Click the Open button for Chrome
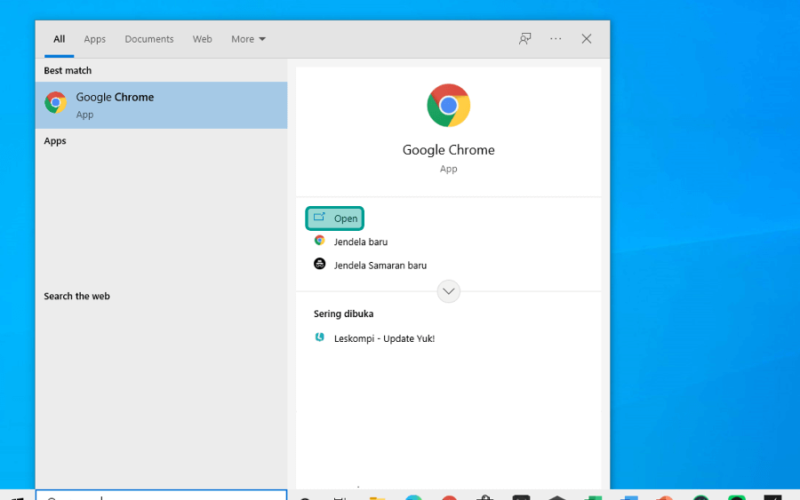The height and width of the screenshot is (500, 800). pos(335,218)
